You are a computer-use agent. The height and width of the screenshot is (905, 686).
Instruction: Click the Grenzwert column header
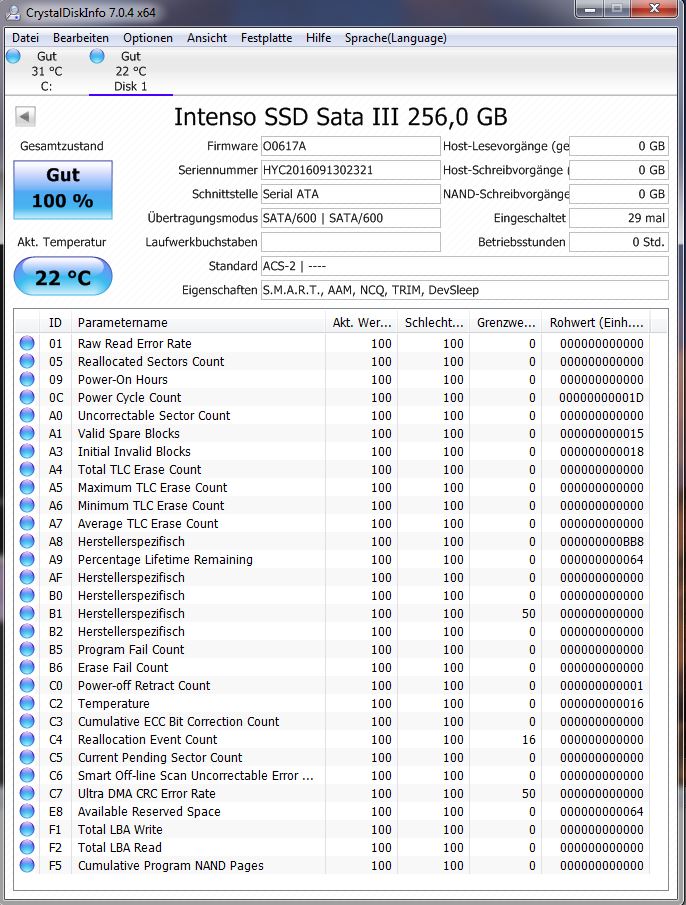click(x=505, y=323)
